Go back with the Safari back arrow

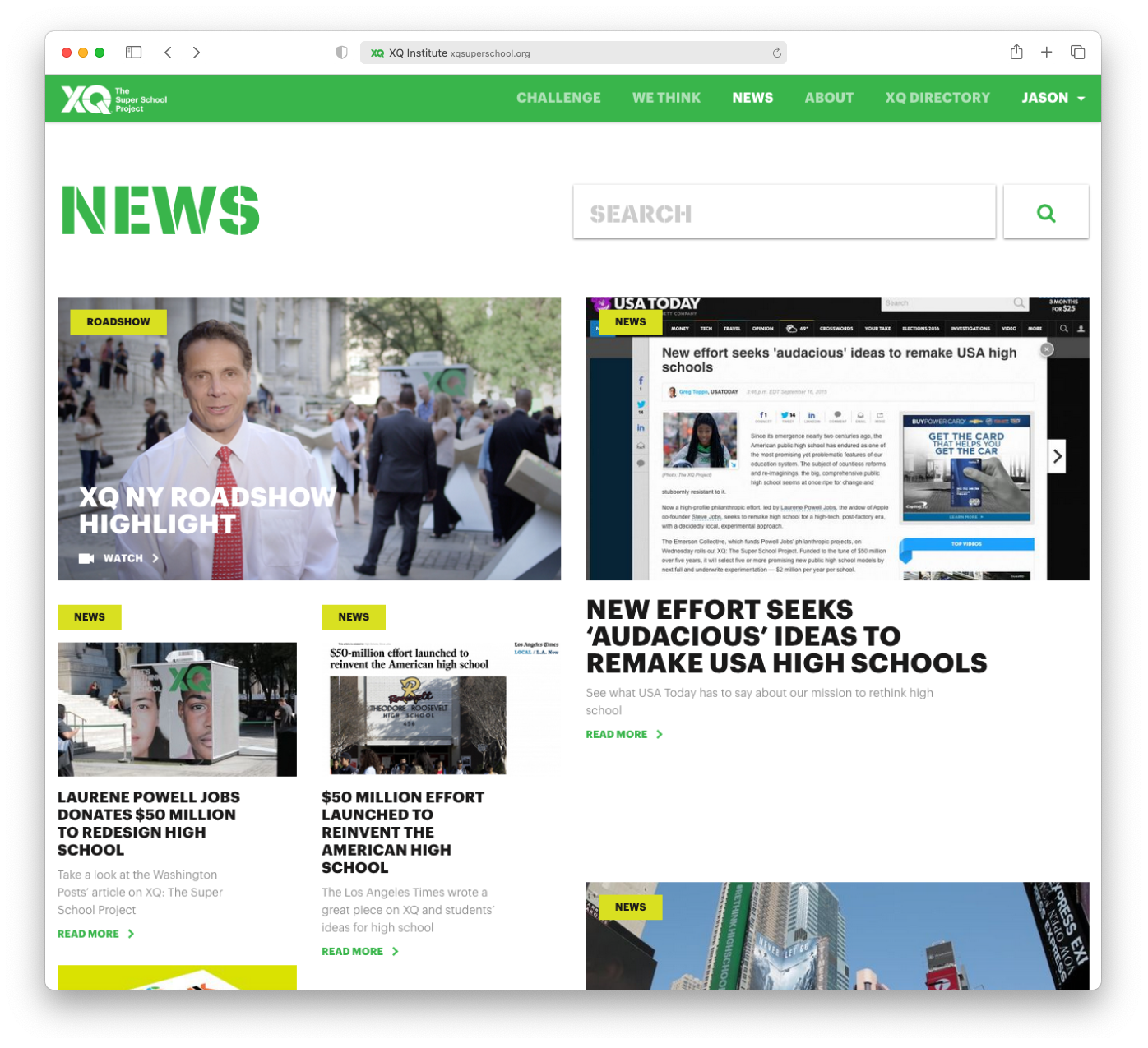(x=168, y=53)
